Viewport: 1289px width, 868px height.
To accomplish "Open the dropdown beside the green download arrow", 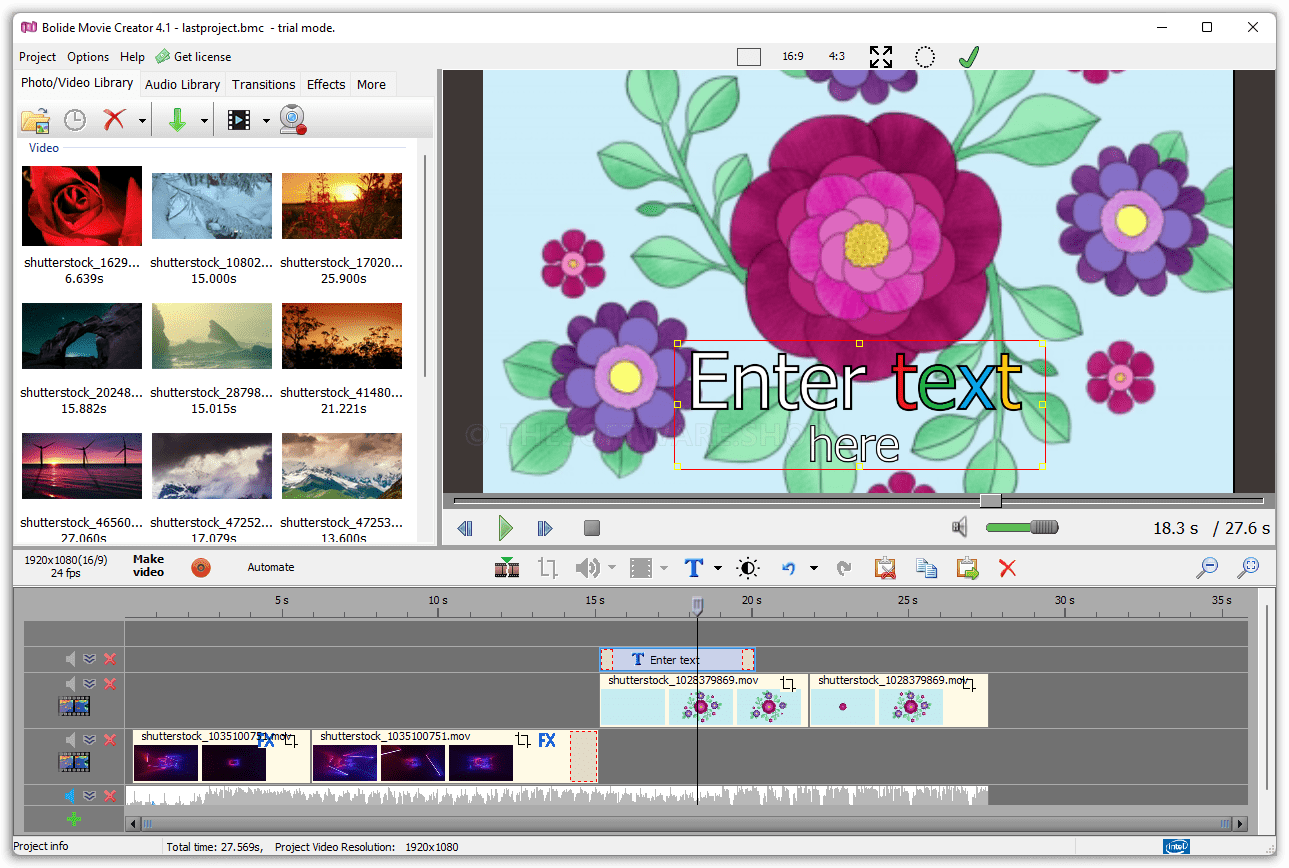I will (x=204, y=121).
